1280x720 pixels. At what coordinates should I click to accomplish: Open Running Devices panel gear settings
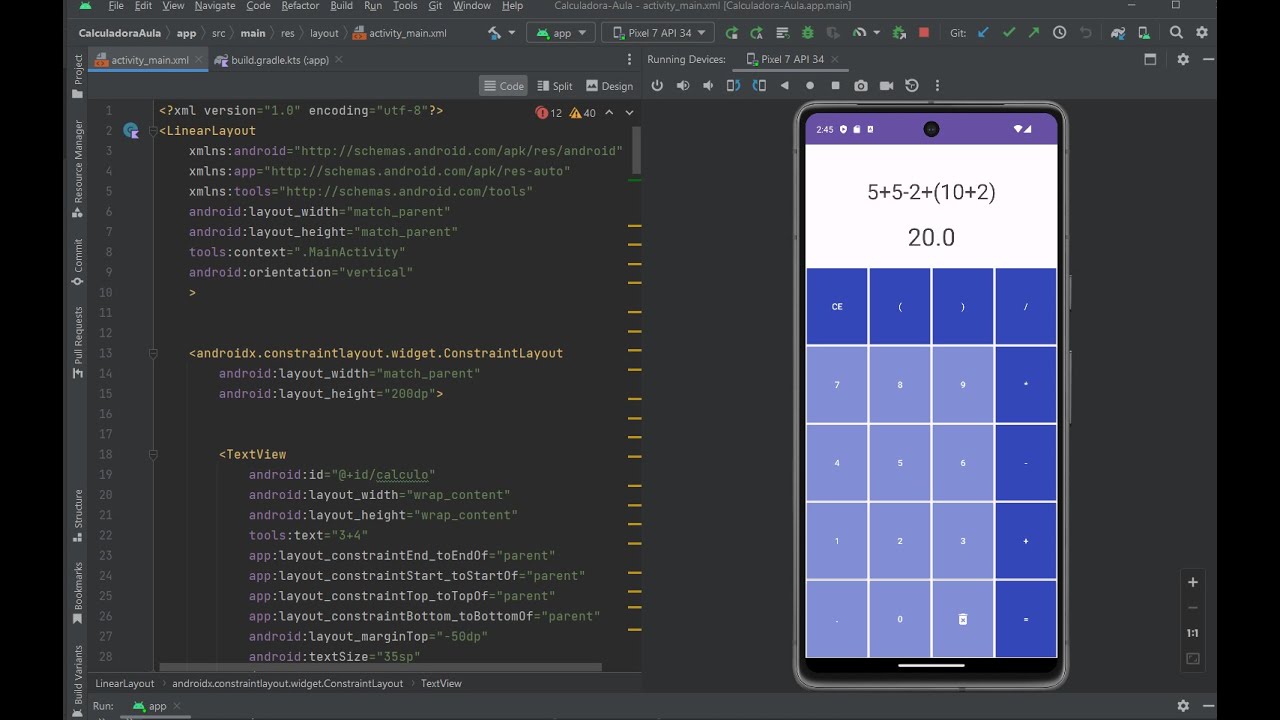(x=1183, y=59)
